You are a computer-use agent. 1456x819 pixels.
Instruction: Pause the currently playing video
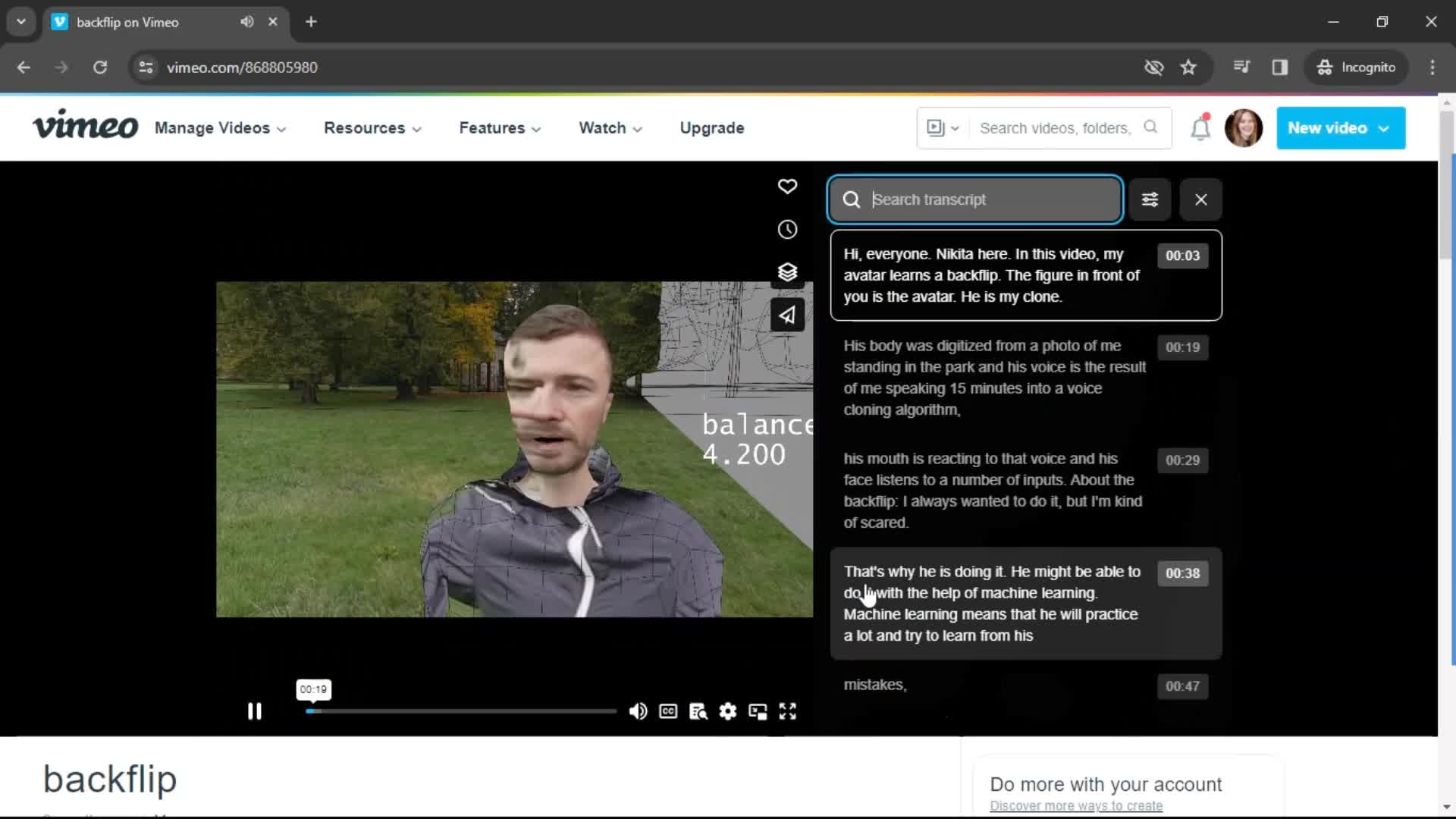[x=255, y=710]
